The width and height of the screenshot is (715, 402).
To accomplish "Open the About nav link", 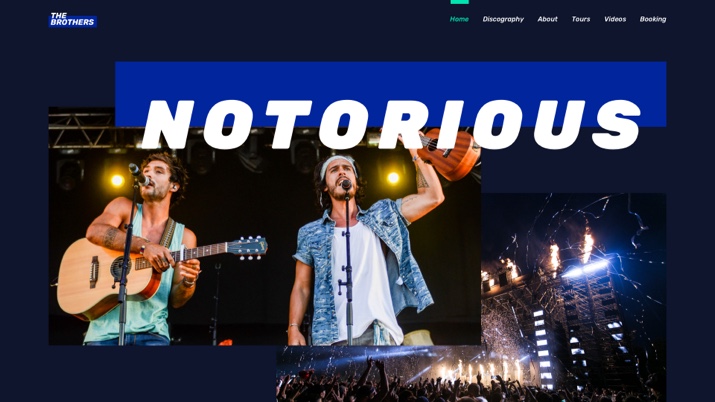I will pos(547,19).
